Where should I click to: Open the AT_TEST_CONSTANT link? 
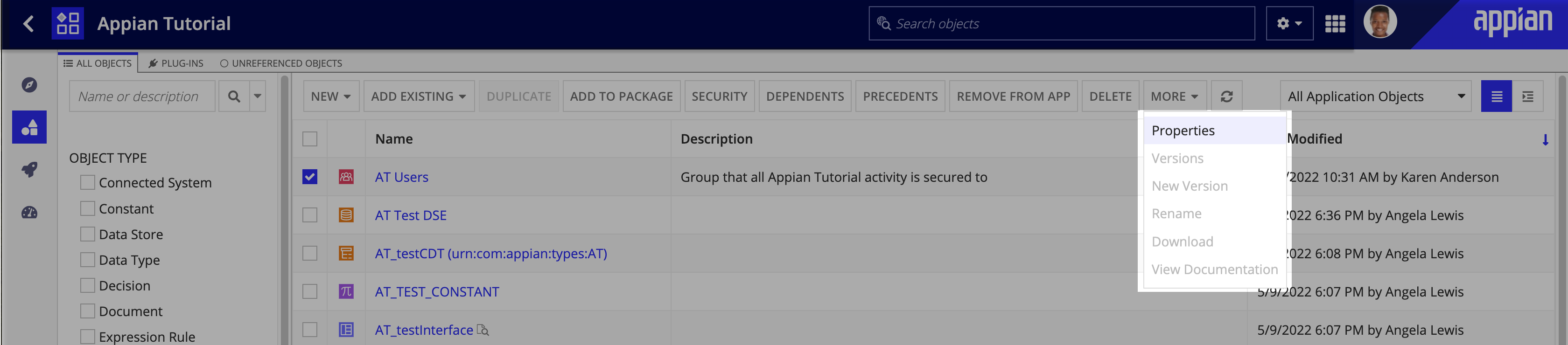click(x=437, y=292)
